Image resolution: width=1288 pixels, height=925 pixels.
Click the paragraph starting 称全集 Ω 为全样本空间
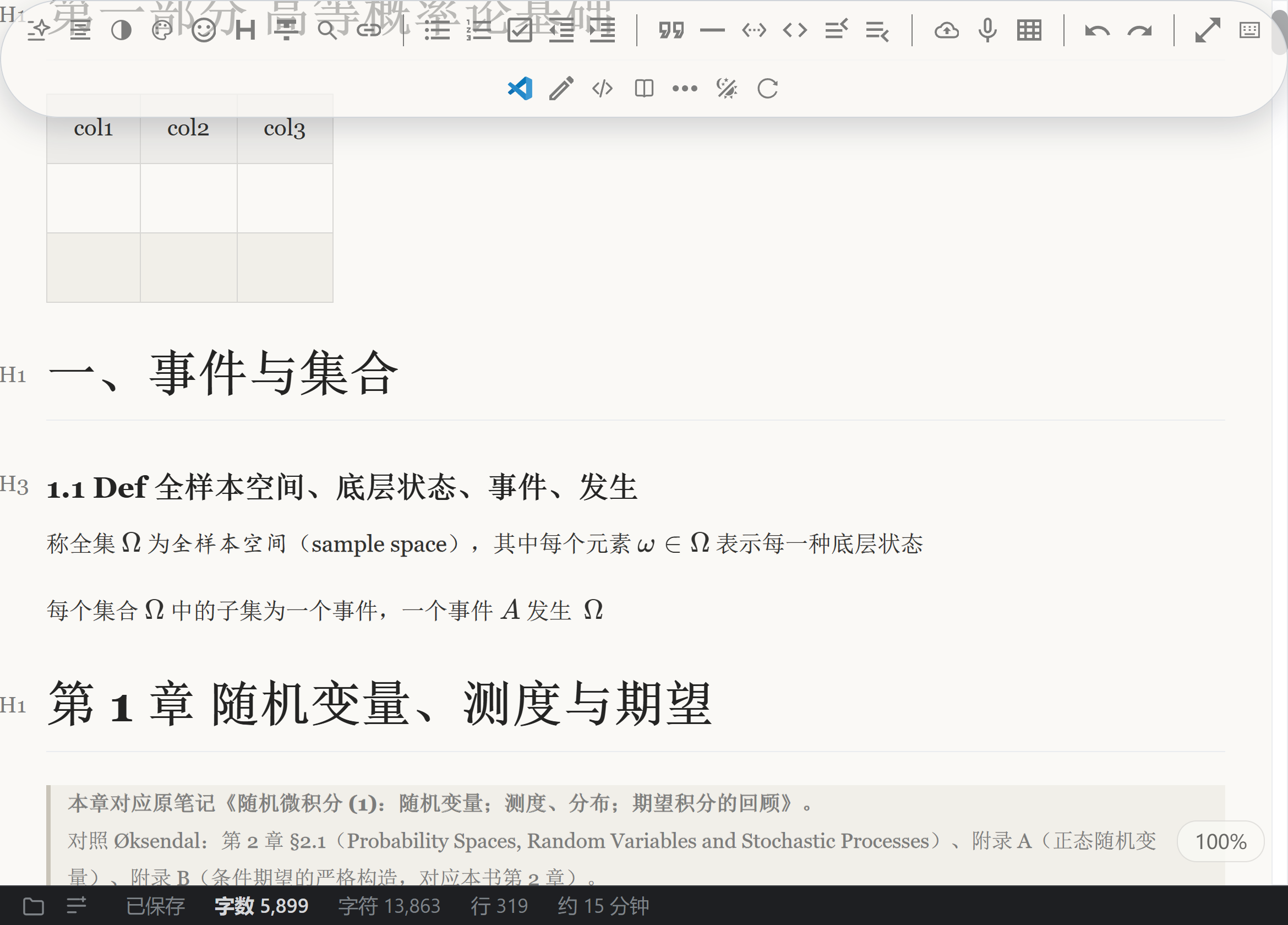pos(485,544)
